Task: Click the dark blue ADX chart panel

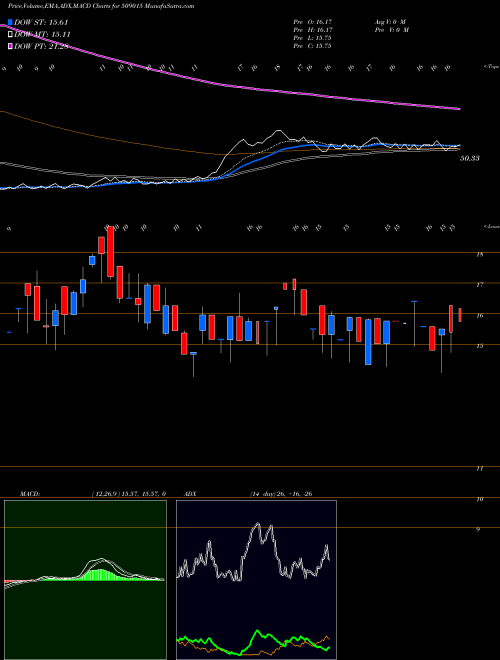Action: pyautogui.click(x=256, y=580)
